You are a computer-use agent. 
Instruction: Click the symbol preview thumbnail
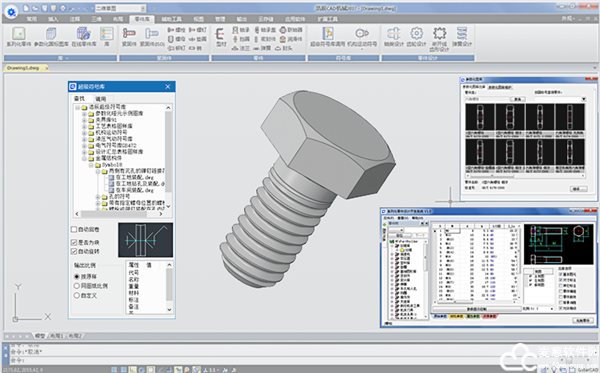point(145,240)
